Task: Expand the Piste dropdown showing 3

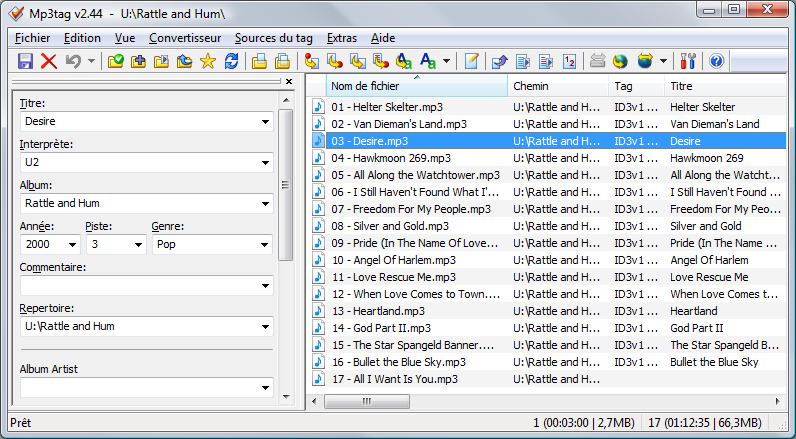Action: click(x=138, y=245)
